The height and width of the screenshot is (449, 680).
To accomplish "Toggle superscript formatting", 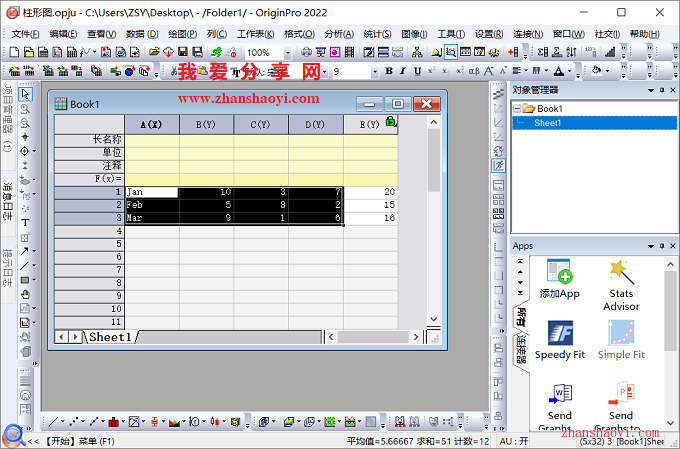I will [431, 71].
